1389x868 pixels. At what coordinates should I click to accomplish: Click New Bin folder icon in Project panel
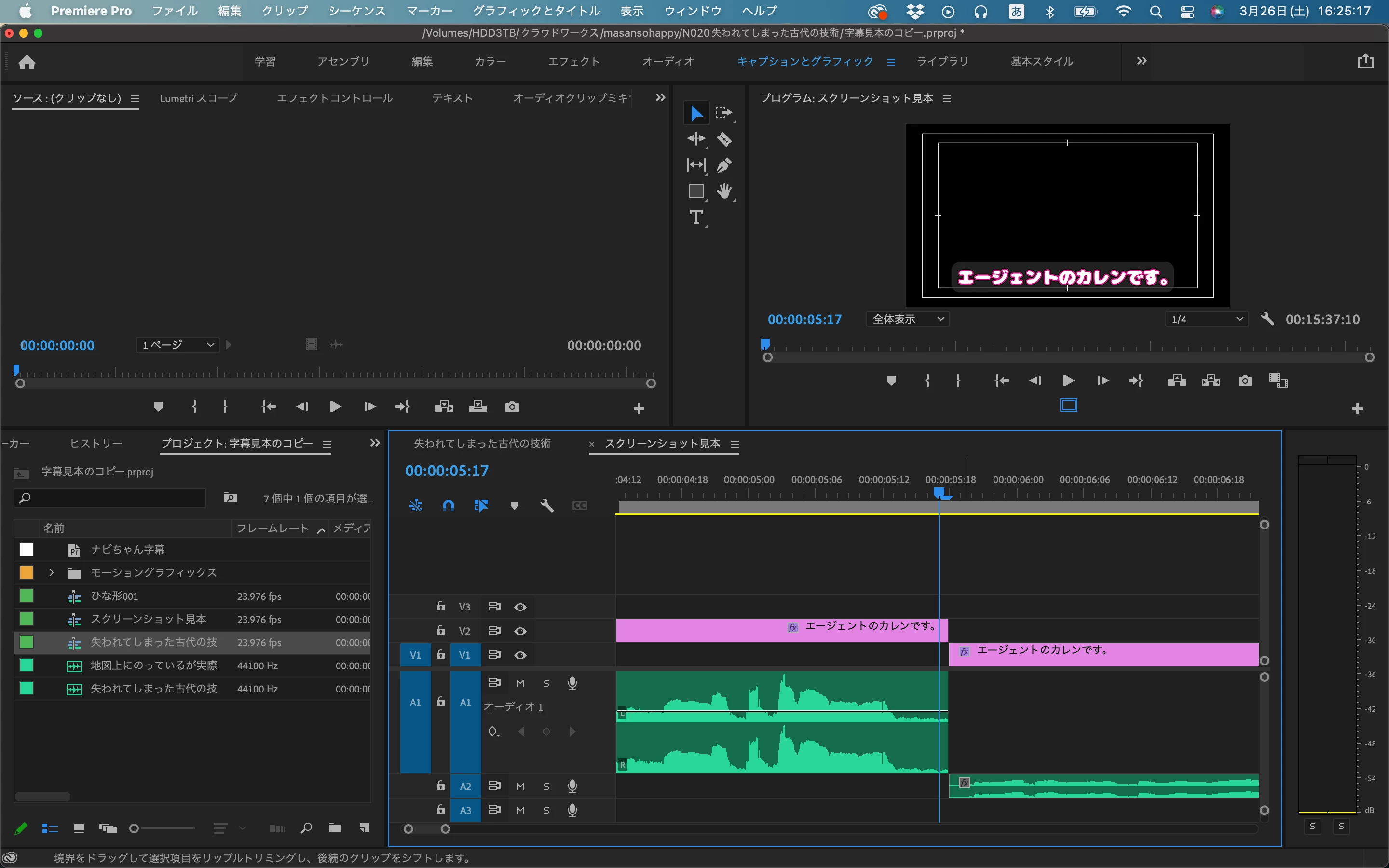coord(335,828)
